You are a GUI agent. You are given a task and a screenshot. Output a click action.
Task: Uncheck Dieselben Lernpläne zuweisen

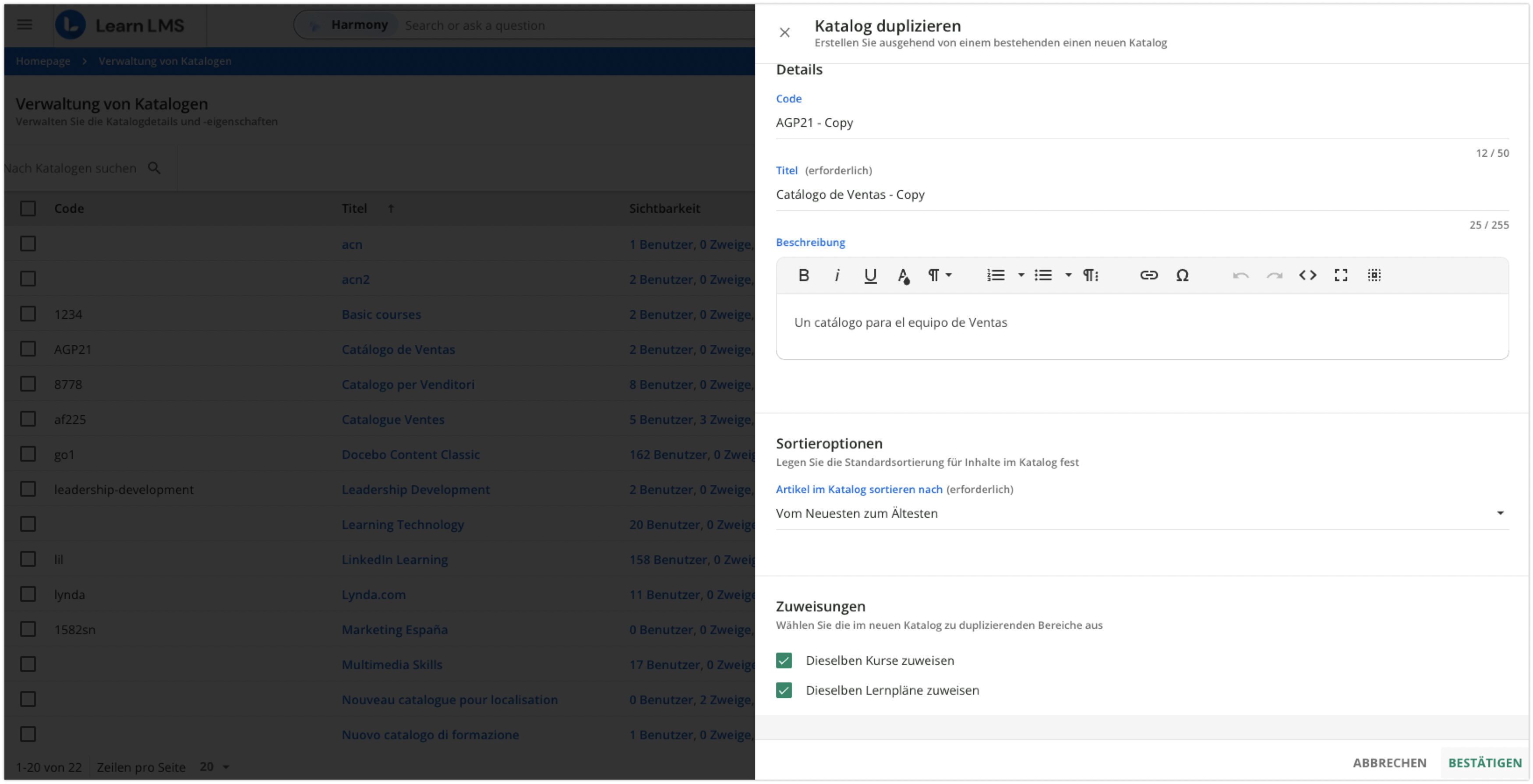click(784, 690)
